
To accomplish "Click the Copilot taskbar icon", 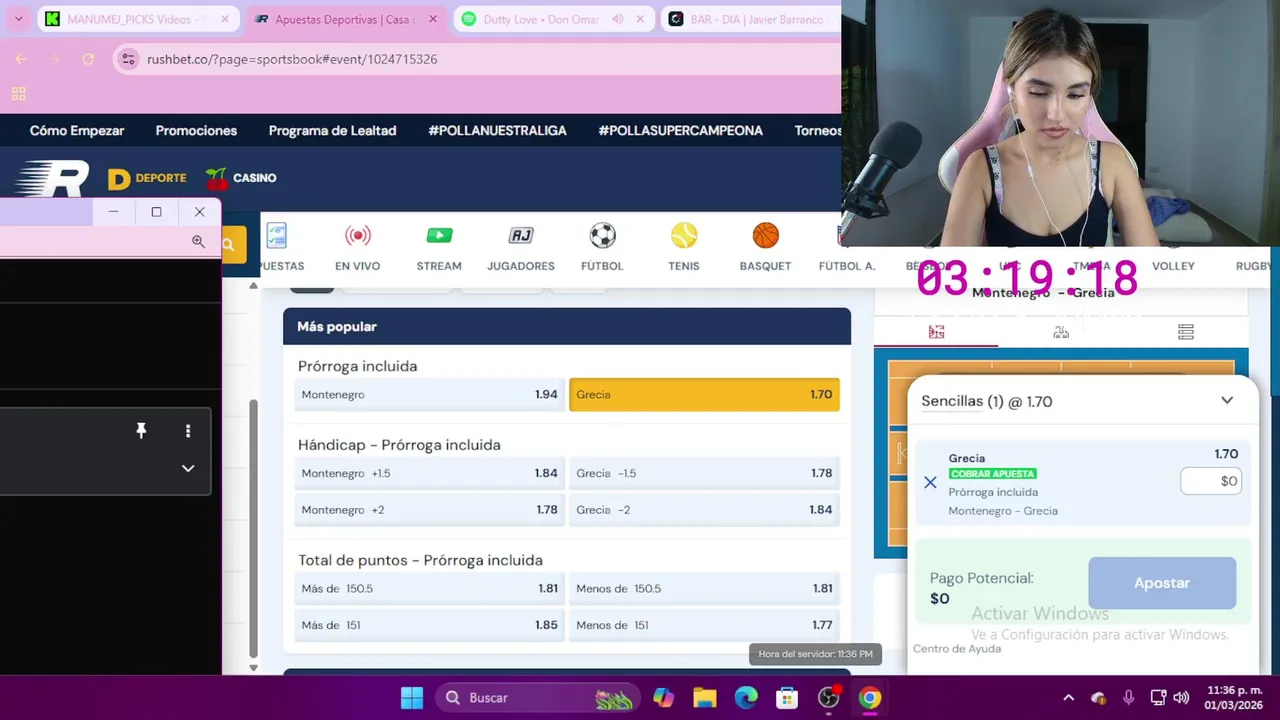I will (664, 698).
